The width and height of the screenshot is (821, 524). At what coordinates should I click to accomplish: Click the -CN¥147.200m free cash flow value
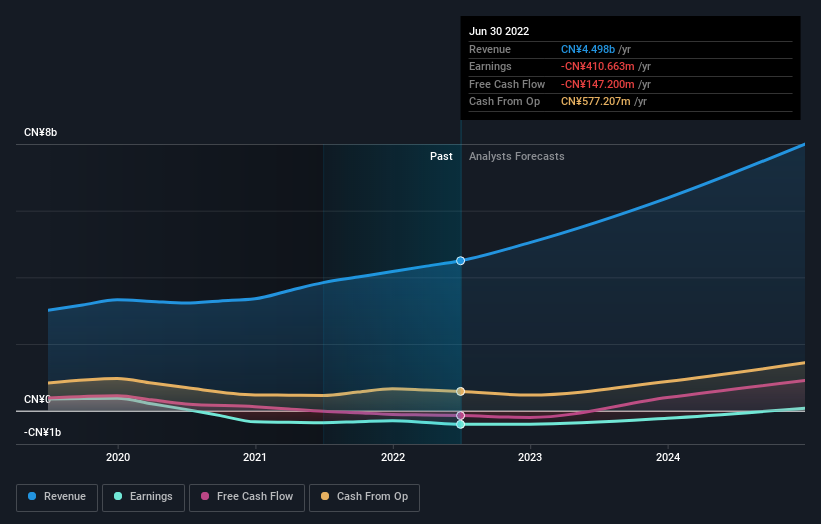[597, 84]
